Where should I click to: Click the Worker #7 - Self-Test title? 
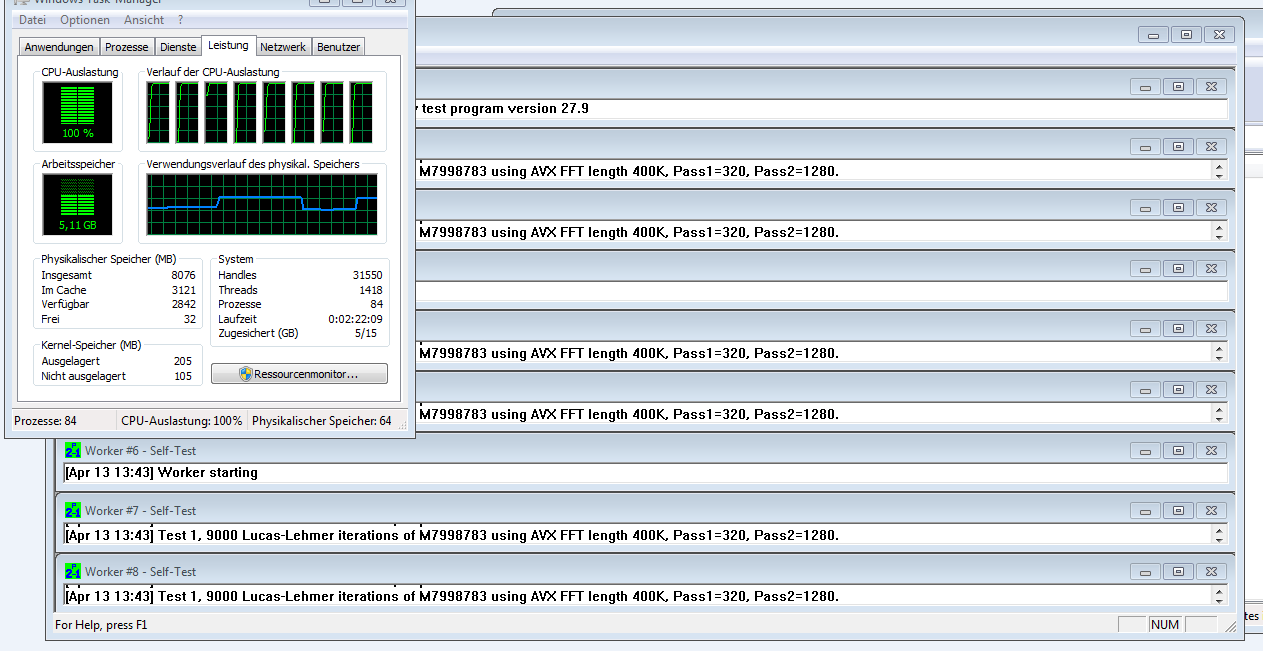point(141,511)
